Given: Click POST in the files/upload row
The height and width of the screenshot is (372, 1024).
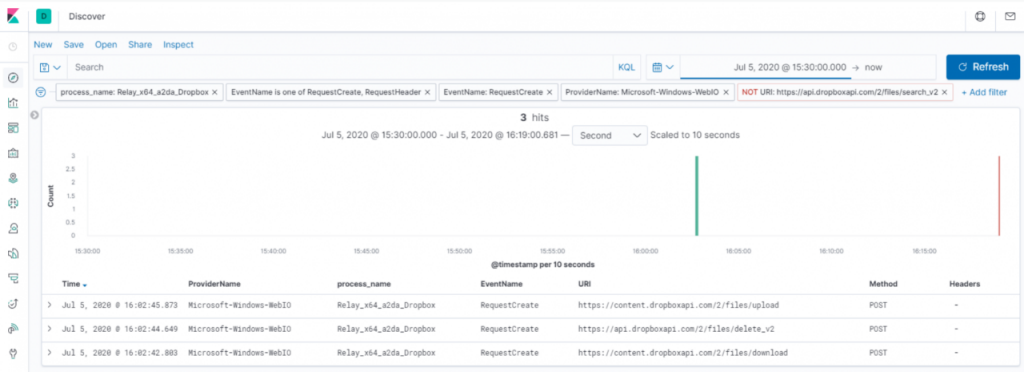Looking at the screenshot, I should [878, 305].
